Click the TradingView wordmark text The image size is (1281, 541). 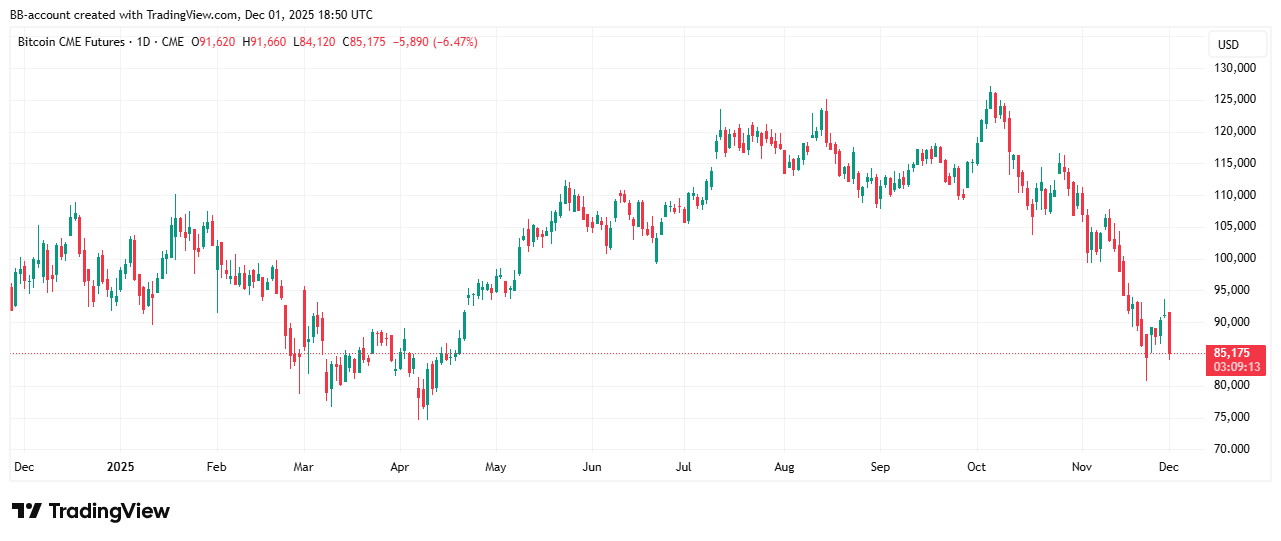tap(109, 511)
